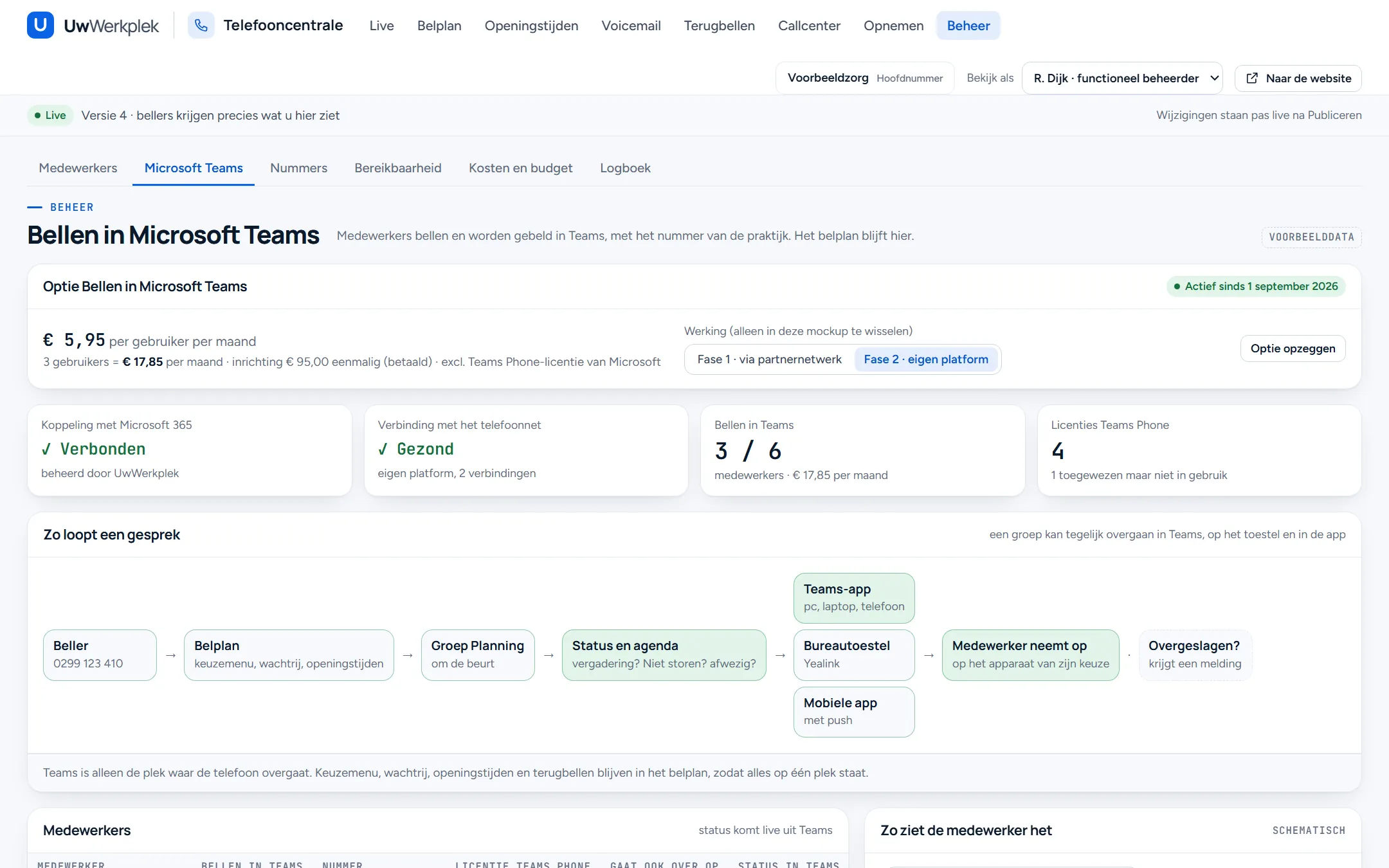Click the Licenties Teams Phone card

pyautogui.click(x=1199, y=450)
